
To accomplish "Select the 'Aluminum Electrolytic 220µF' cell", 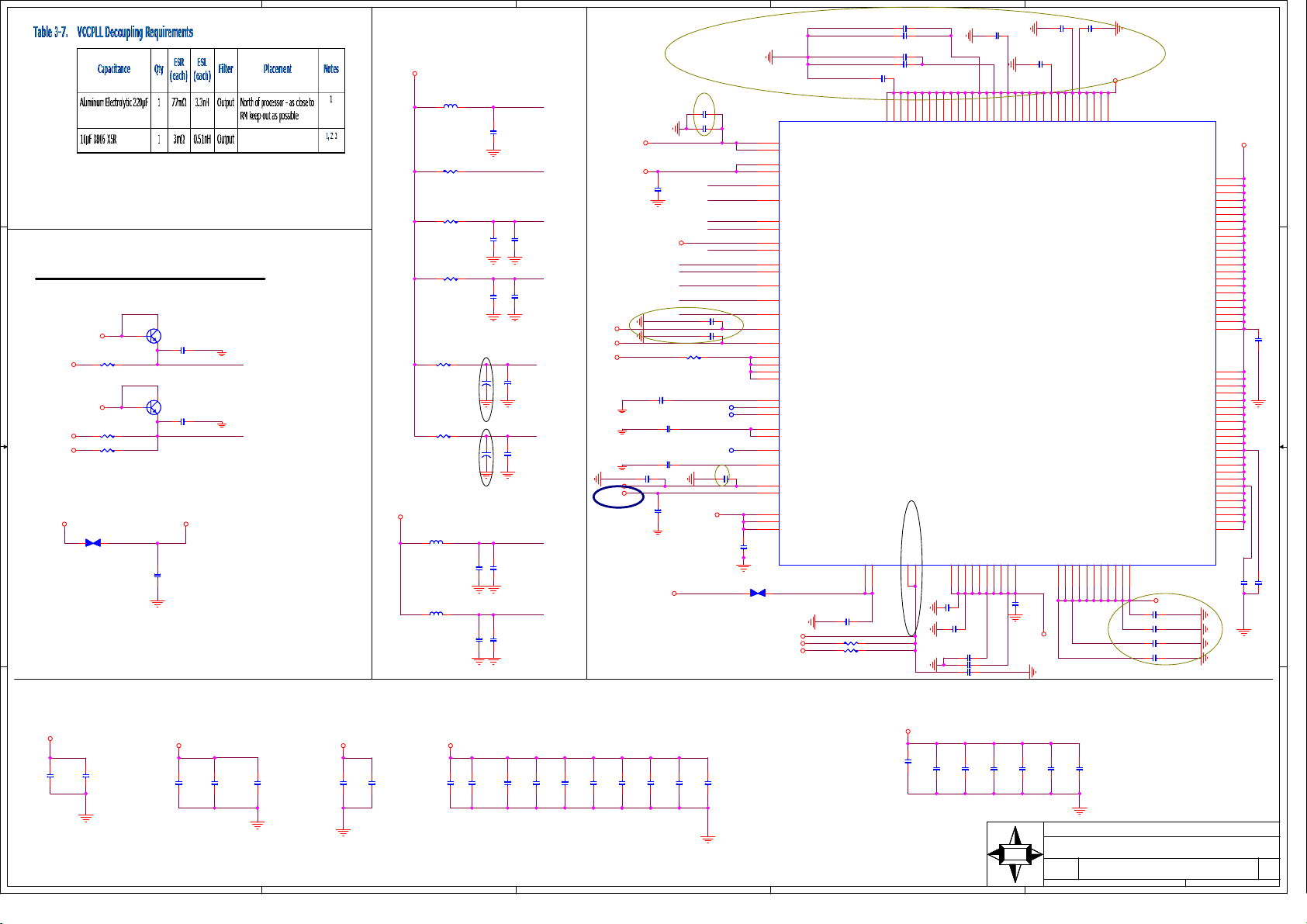I will (114, 102).
